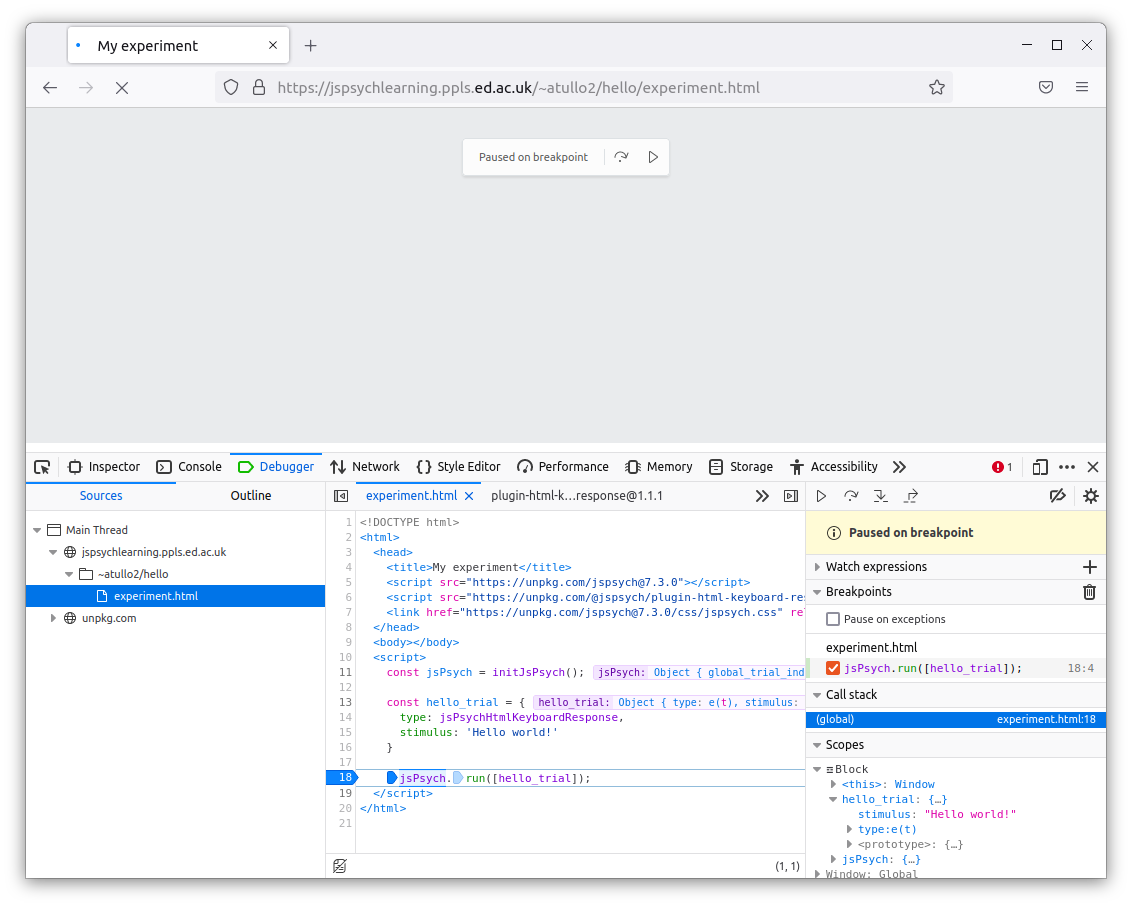Expand the unpkg.com tree node
The height and width of the screenshot is (907, 1132).
54,618
